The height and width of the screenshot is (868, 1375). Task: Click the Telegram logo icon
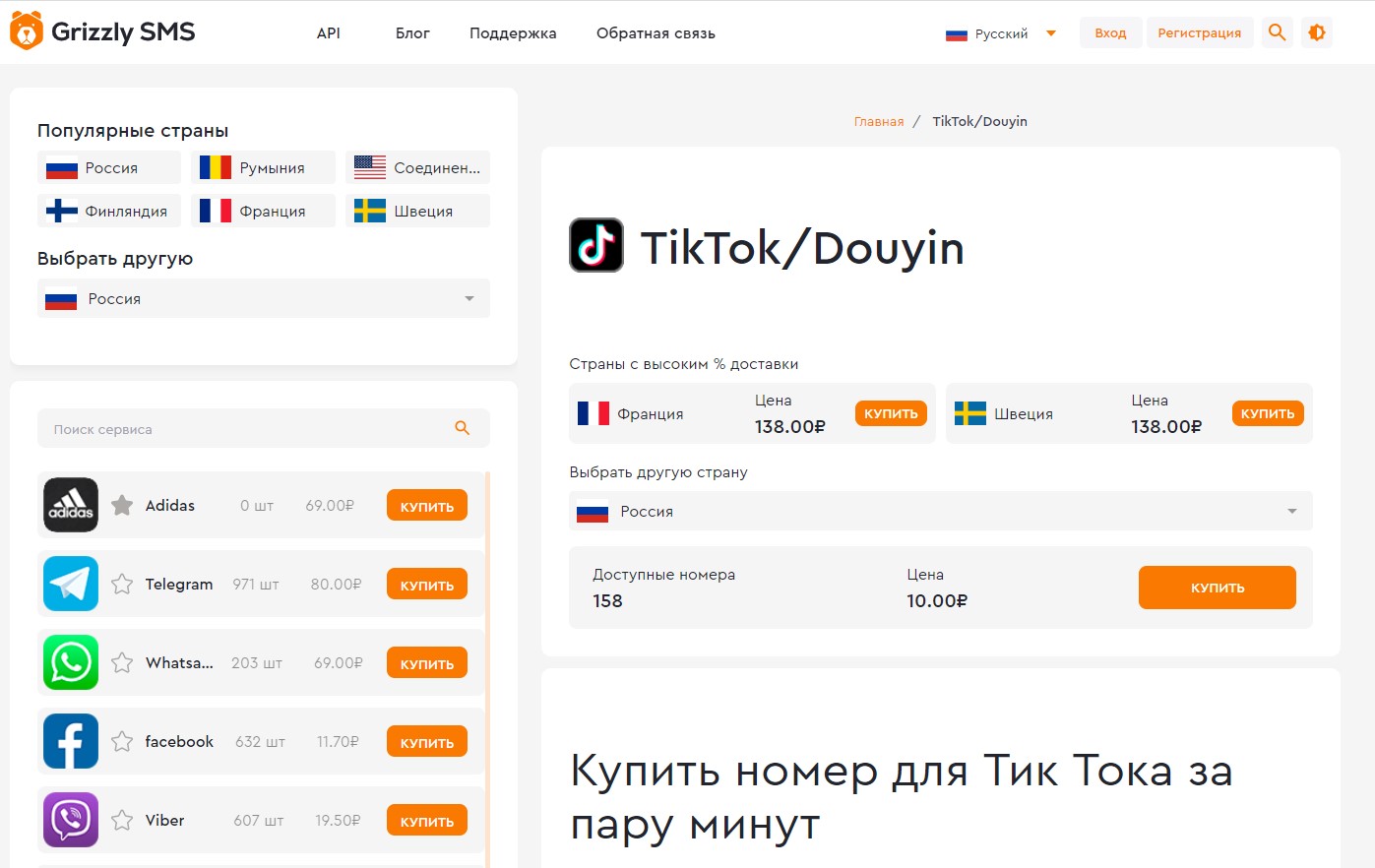[x=71, y=584]
